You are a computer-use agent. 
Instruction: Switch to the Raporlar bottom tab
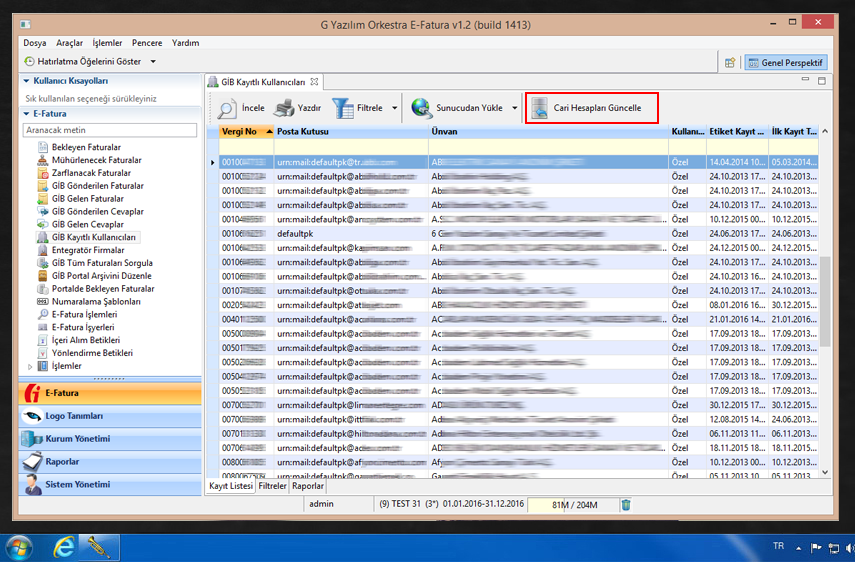tap(308, 486)
